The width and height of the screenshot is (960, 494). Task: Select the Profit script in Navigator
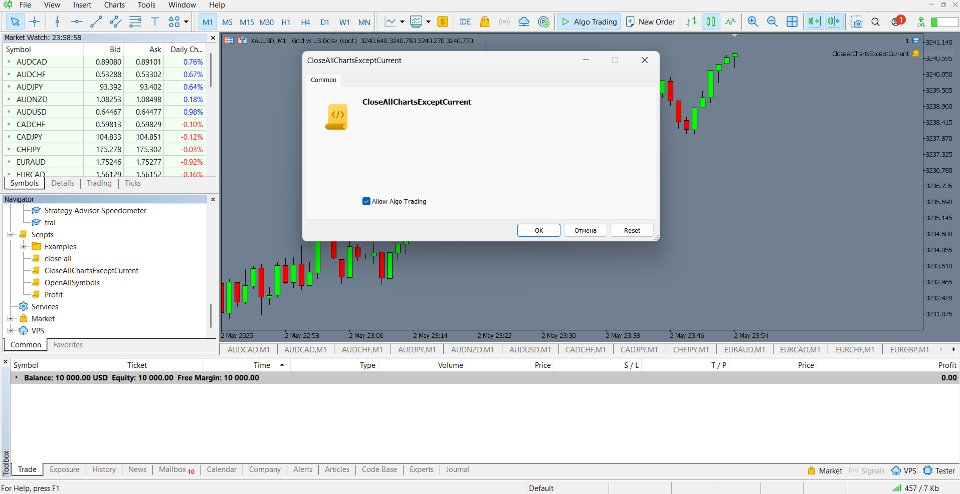(x=53, y=294)
